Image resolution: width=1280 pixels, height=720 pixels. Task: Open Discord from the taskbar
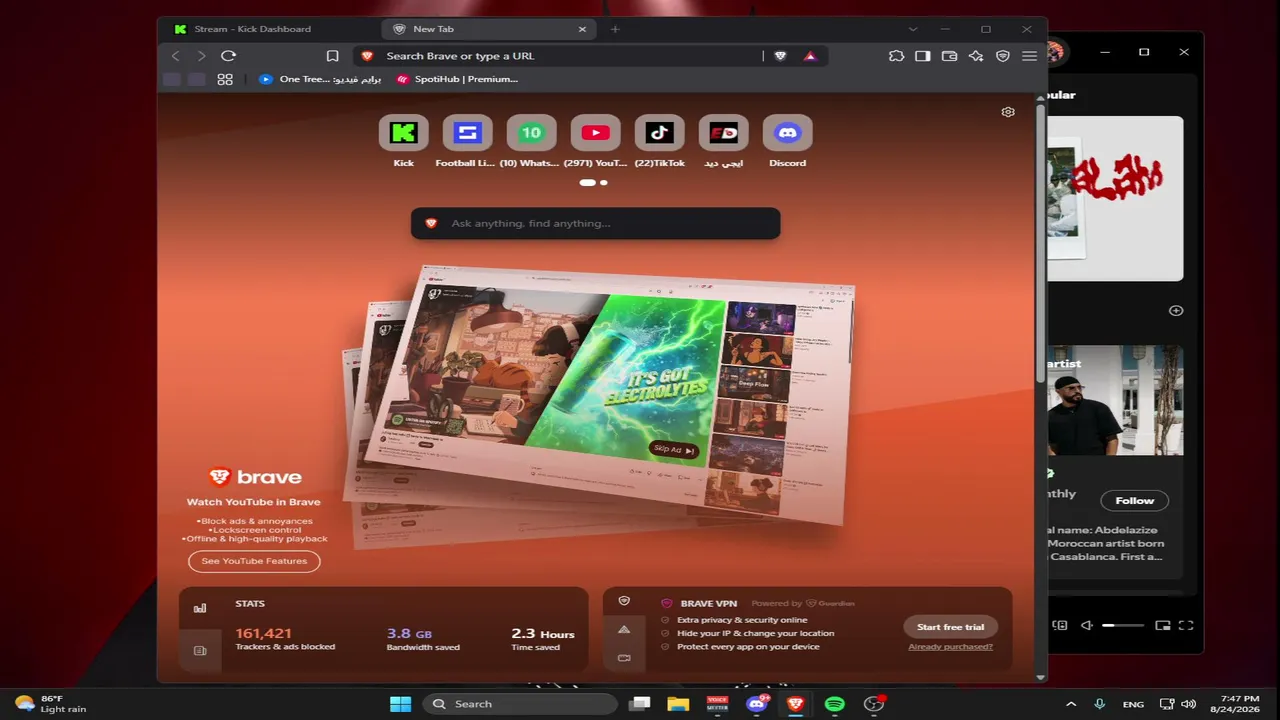pyautogui.click(x=757, y=704)
